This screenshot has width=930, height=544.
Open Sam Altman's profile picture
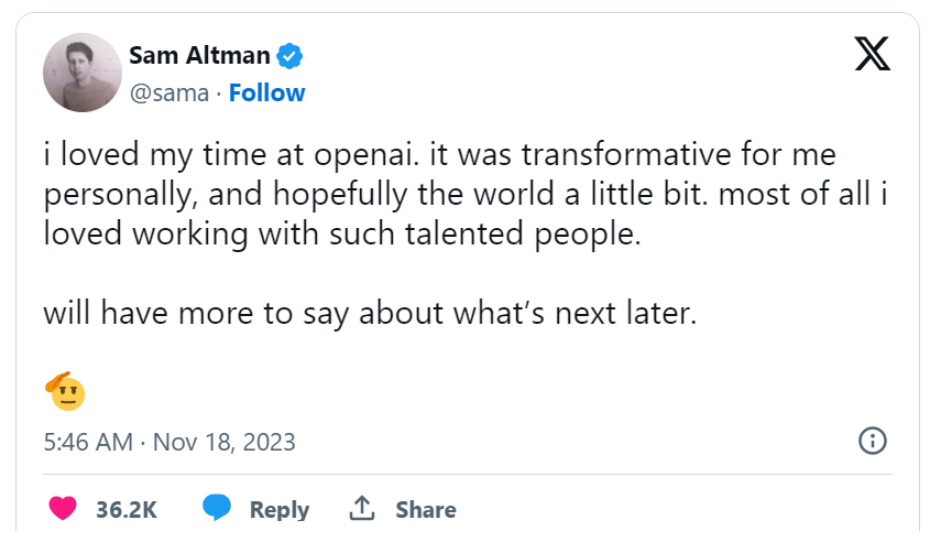pos(82,72)
